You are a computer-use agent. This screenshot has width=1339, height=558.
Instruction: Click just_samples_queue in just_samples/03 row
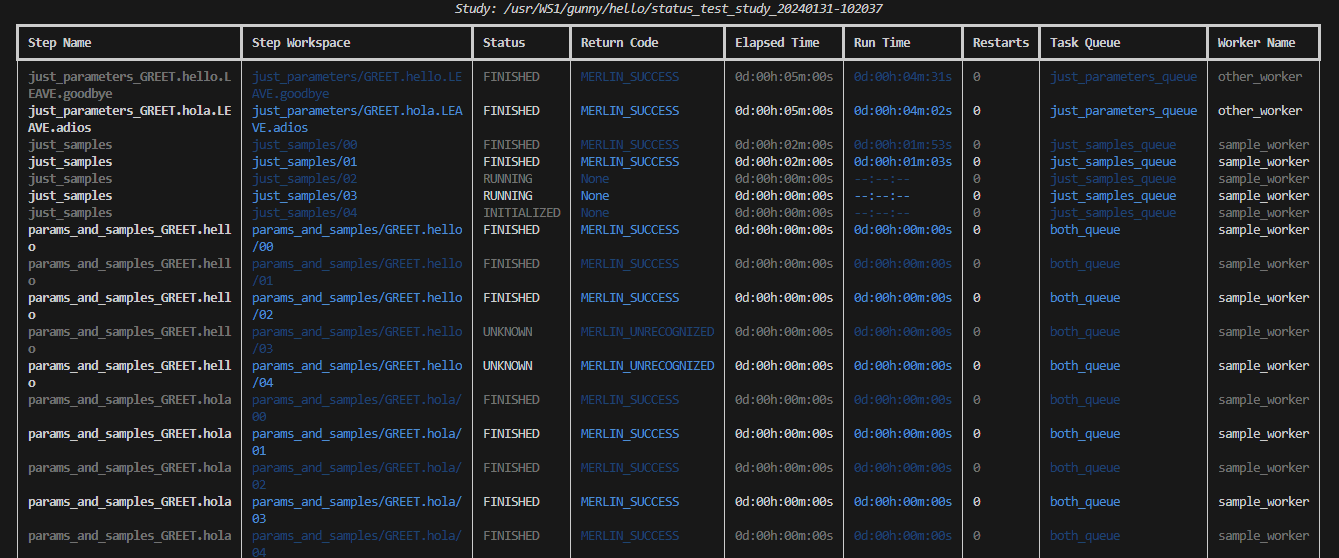[x=1113, y=196]
